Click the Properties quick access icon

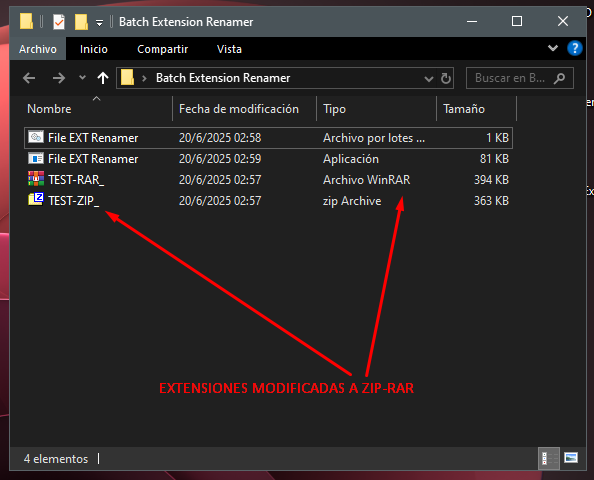tap(59, 22)
